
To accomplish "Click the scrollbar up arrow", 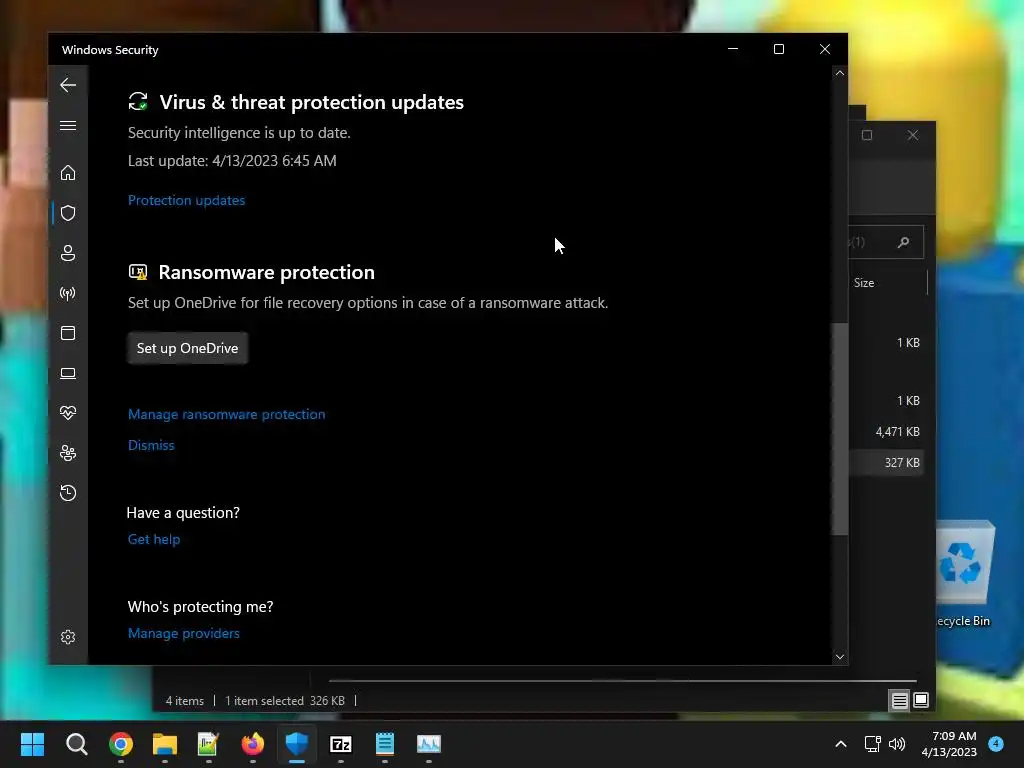I will point(840,73).
